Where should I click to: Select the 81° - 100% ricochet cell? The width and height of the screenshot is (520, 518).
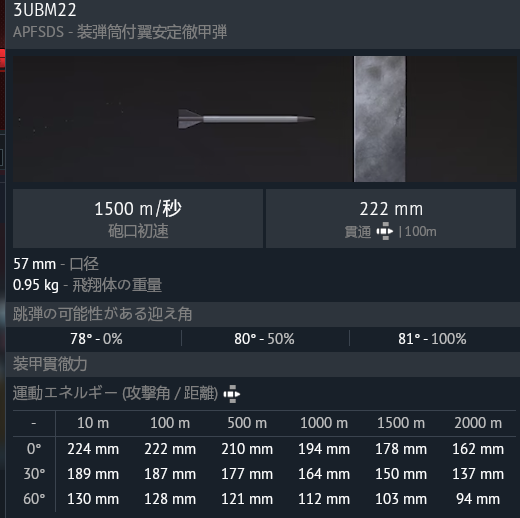tap(432, 339)
